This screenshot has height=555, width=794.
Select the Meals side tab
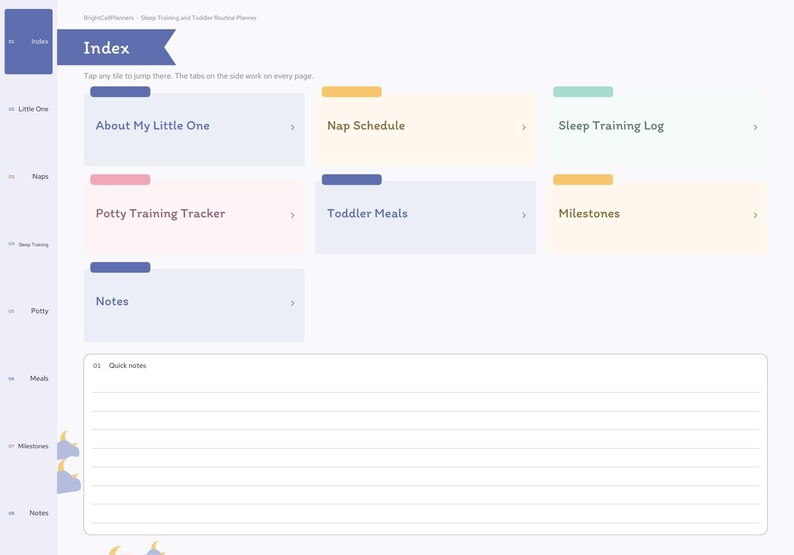[28, 378]
